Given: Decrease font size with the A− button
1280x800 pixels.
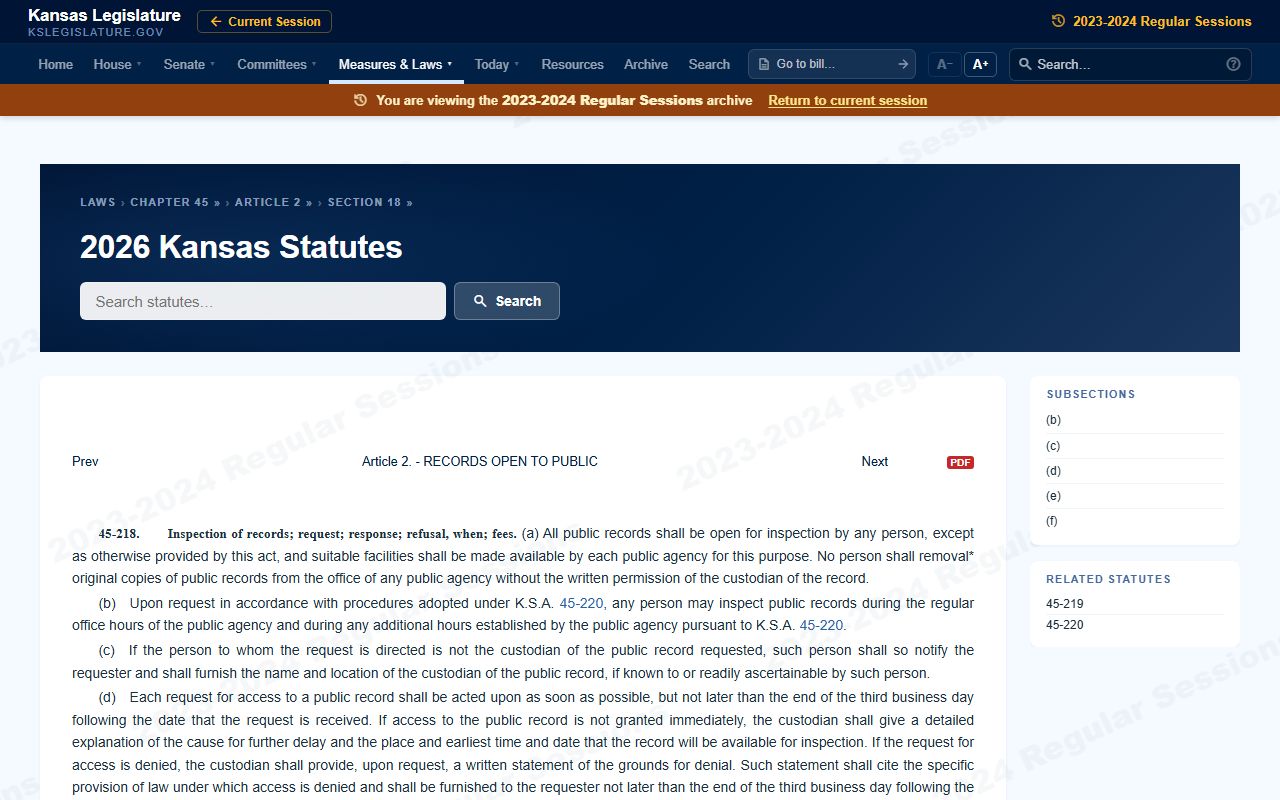Looking at the screenshot, I should [x=944, y=64].
